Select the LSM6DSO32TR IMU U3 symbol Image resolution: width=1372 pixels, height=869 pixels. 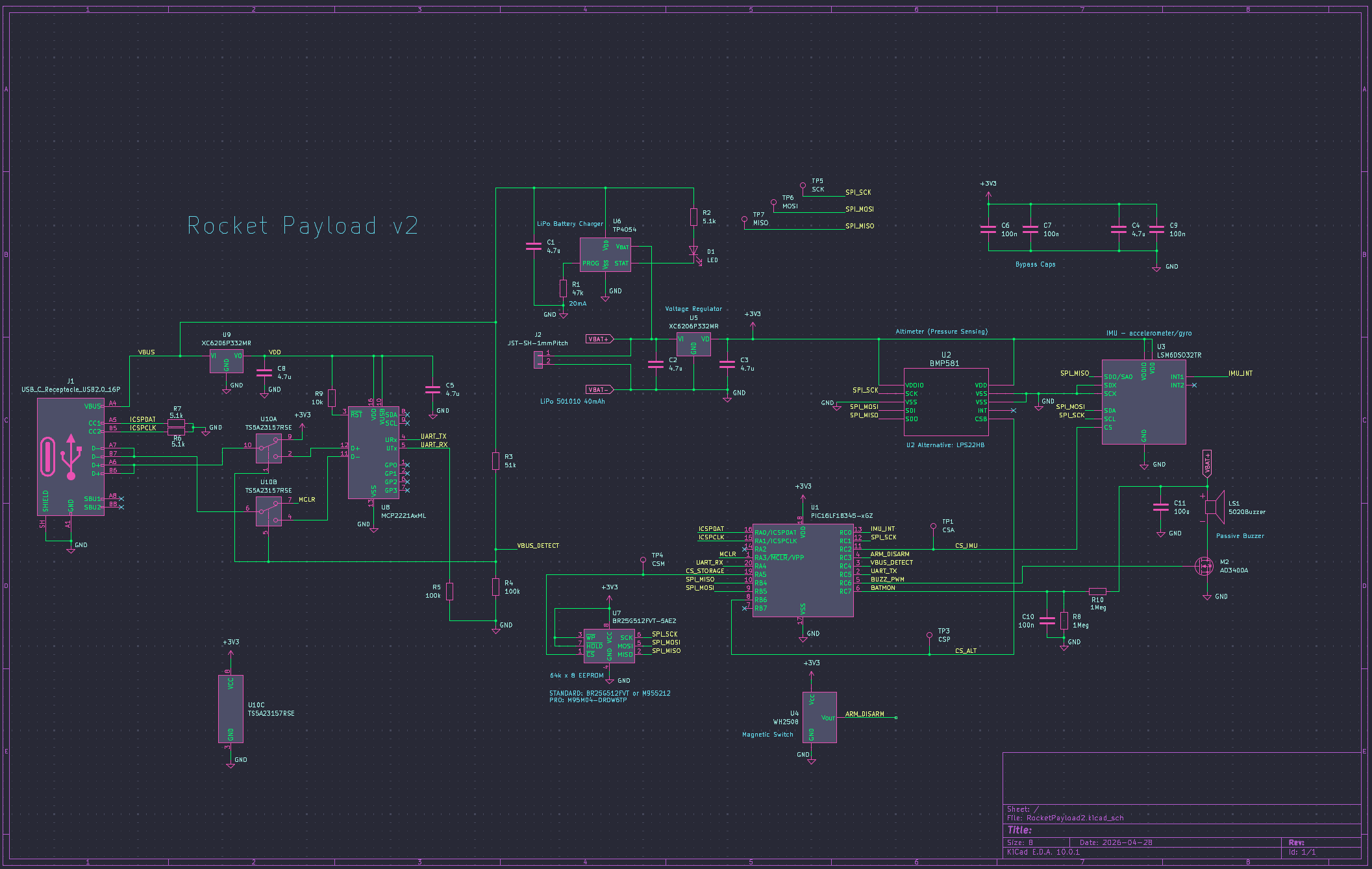point(1143,402)
